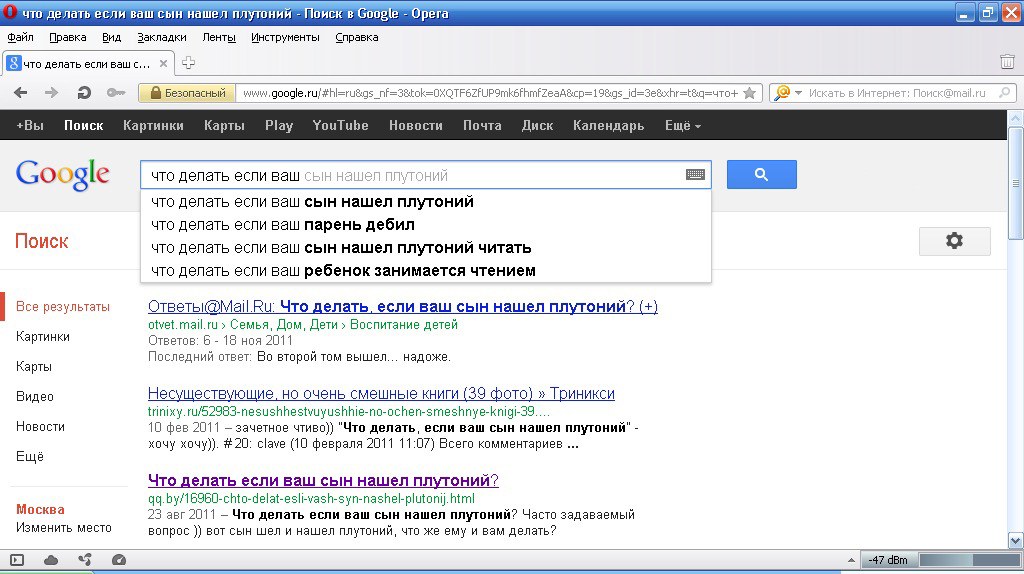Screen dimensions: 1024x574
Task: Open Opera Unite icon in the status bar
Action: pos(85,560)
